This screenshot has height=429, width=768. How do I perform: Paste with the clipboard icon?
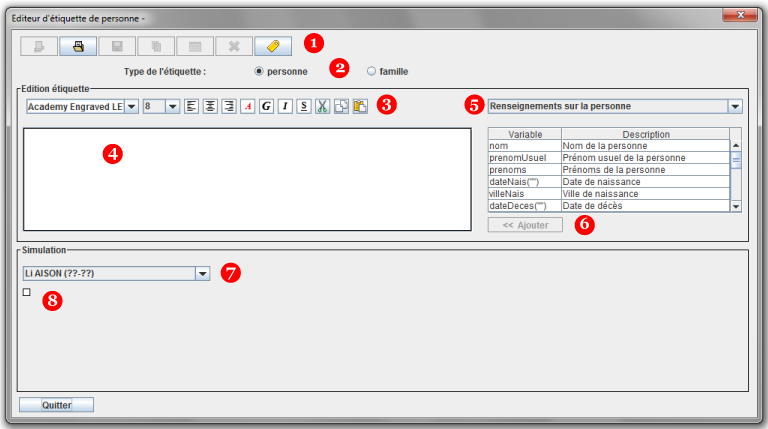pos(360,106)
